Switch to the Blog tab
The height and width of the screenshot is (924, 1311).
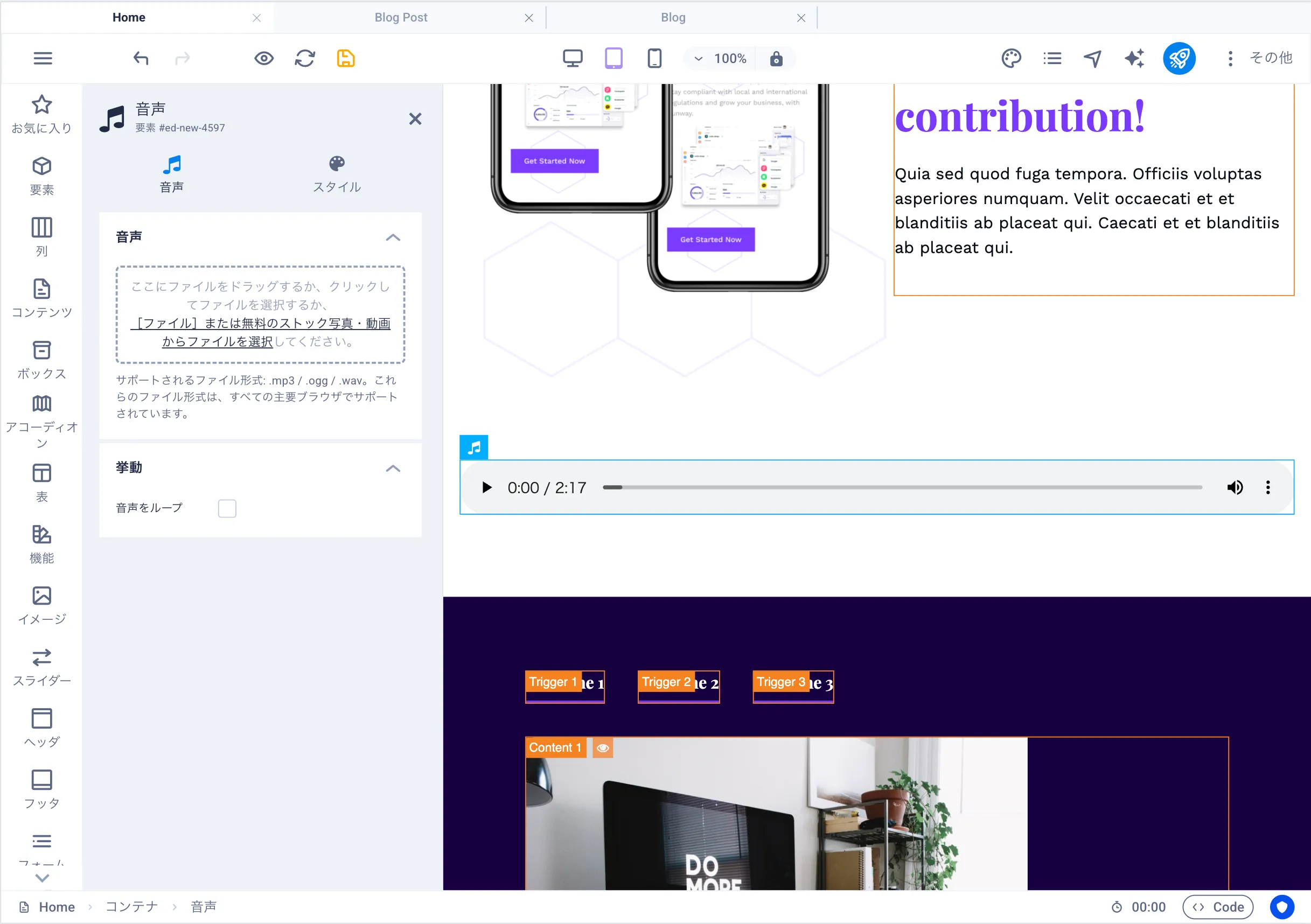[673, 18]
